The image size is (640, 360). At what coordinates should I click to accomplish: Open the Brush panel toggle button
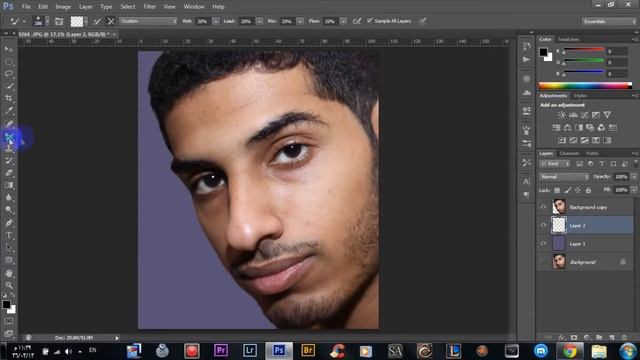pos(59,21)
